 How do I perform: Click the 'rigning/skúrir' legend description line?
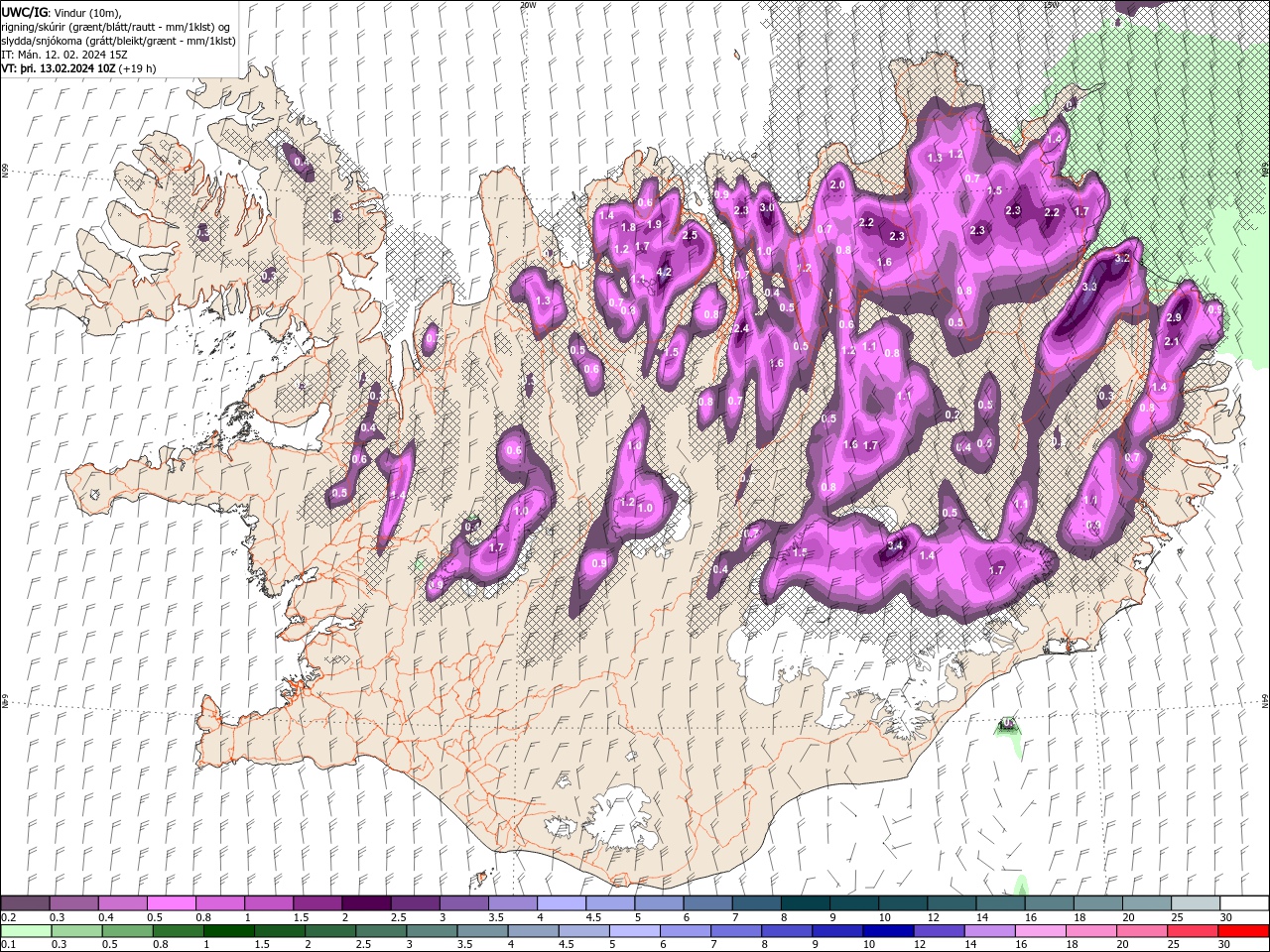tap(116, 27)
